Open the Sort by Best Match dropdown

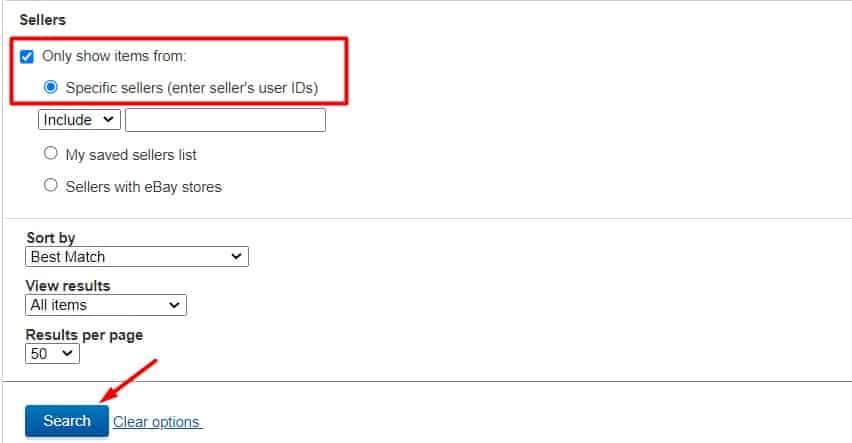coord(137,257)
